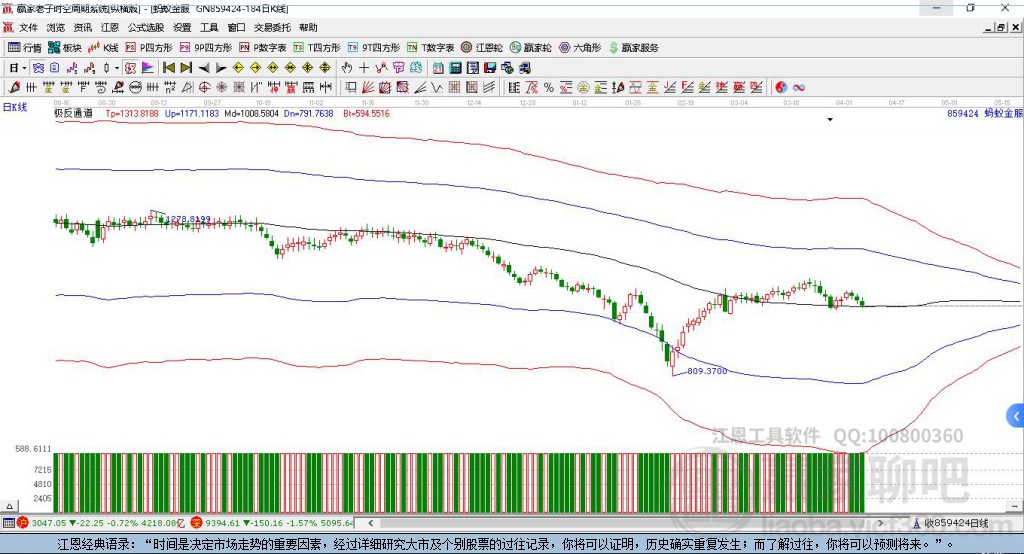Image resolution: width=1024 pixels, height=554 pixels.
Task: Select the zigzag wave line tool
Action: click(437, 88)
